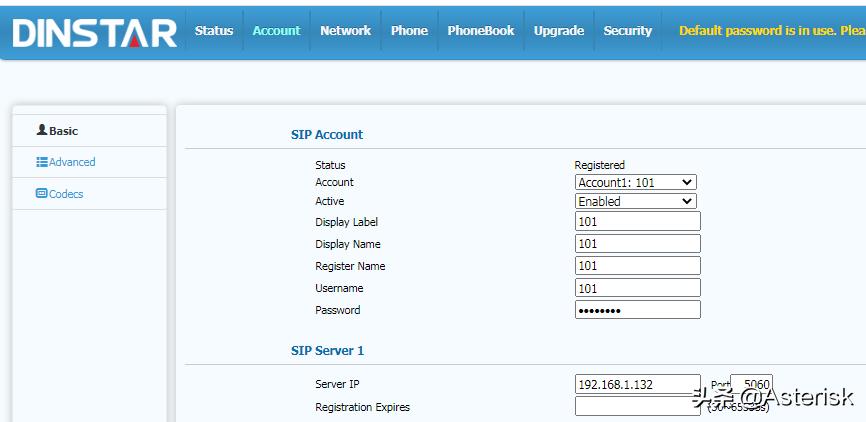Click the Registration Expires input field
Image resolution: width=866 pixels, height=422 pixels.
[x=637, y=407]
